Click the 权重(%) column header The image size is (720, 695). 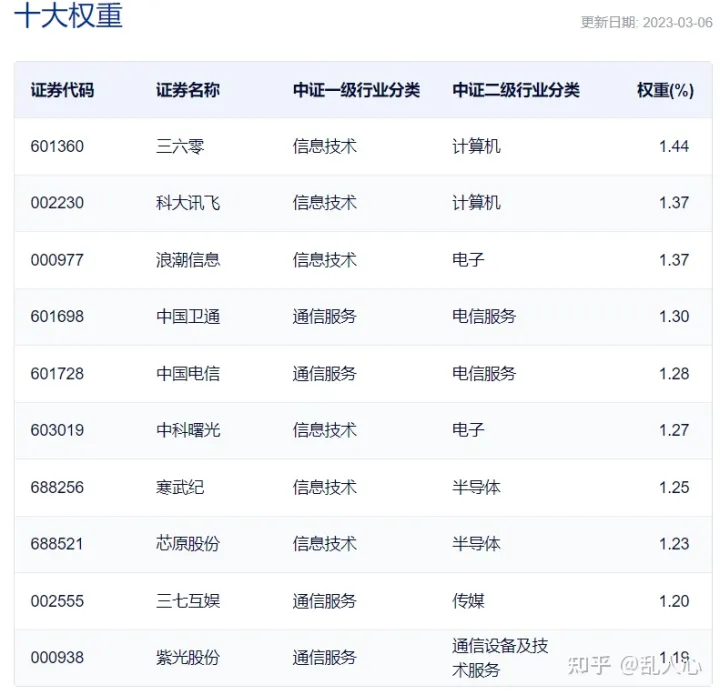click(x=665, y=90)
